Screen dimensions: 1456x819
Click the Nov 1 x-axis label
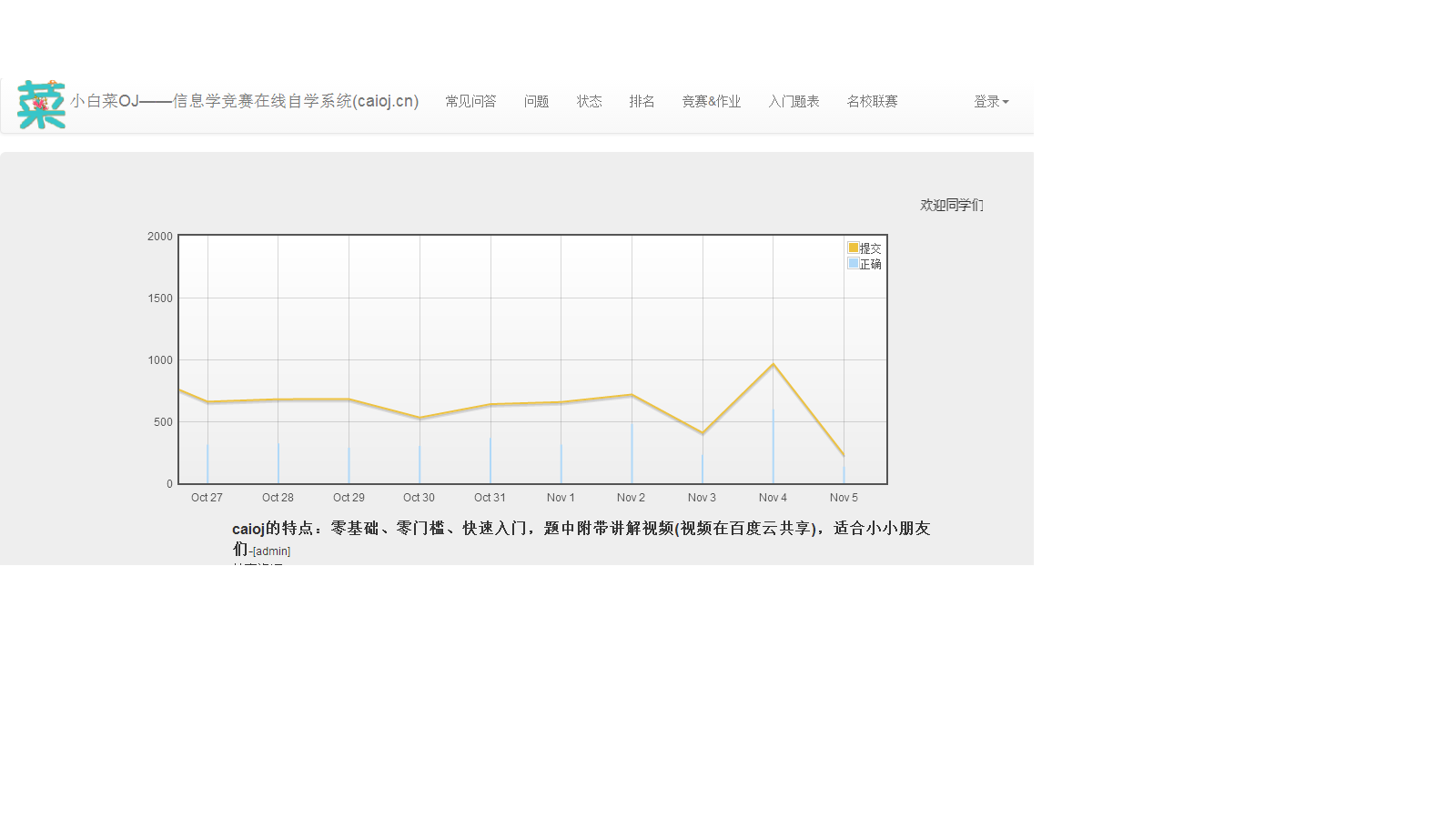click(x=561, y=498)
